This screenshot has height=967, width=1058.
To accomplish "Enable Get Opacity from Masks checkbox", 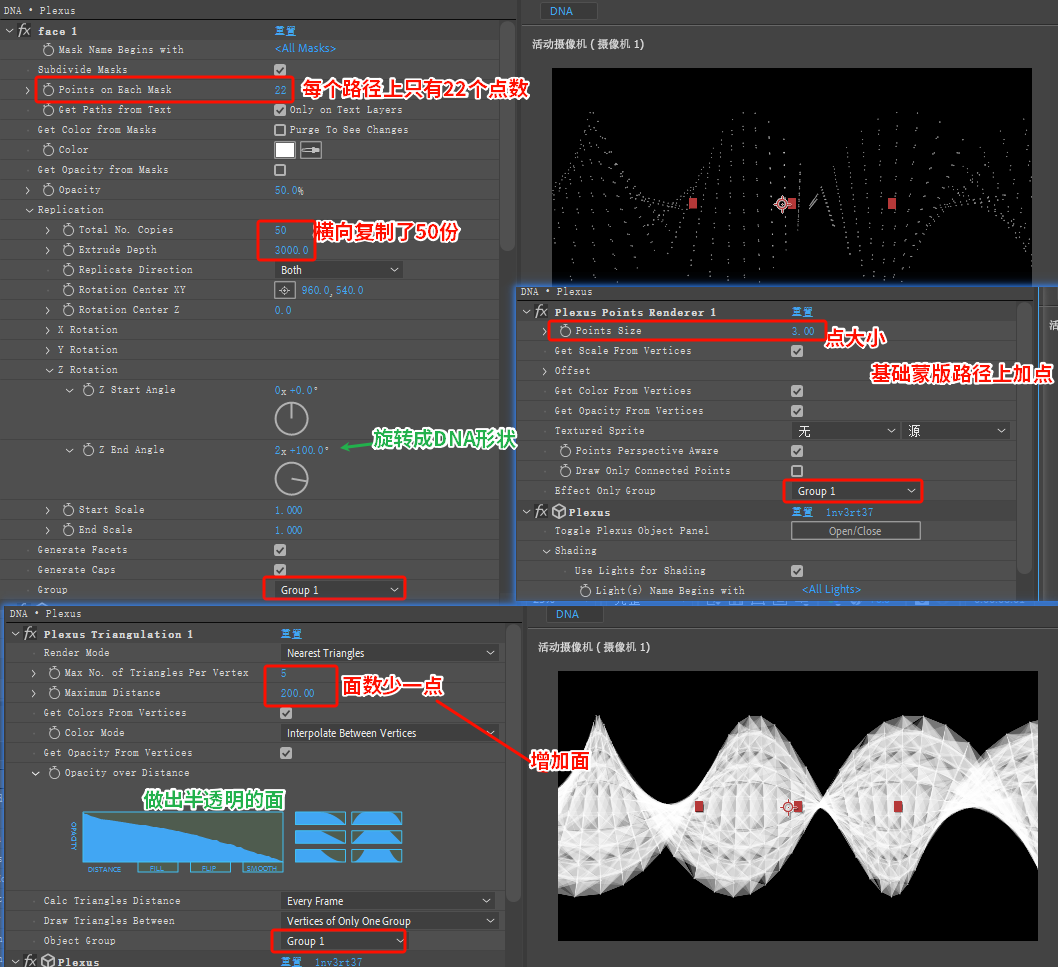I will 280,170.
